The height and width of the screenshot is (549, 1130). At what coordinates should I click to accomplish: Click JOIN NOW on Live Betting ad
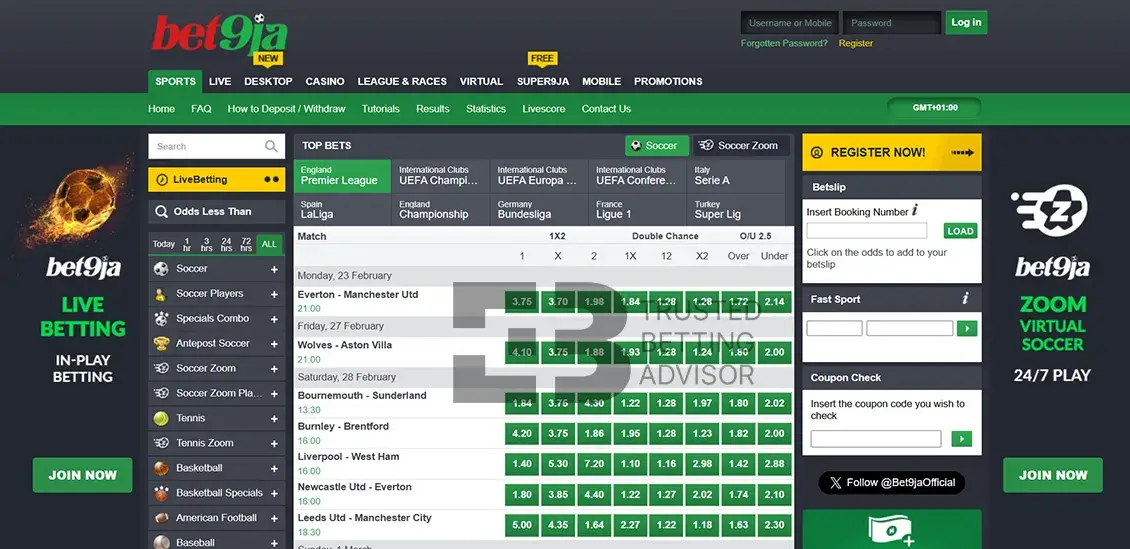click(82, 475)
